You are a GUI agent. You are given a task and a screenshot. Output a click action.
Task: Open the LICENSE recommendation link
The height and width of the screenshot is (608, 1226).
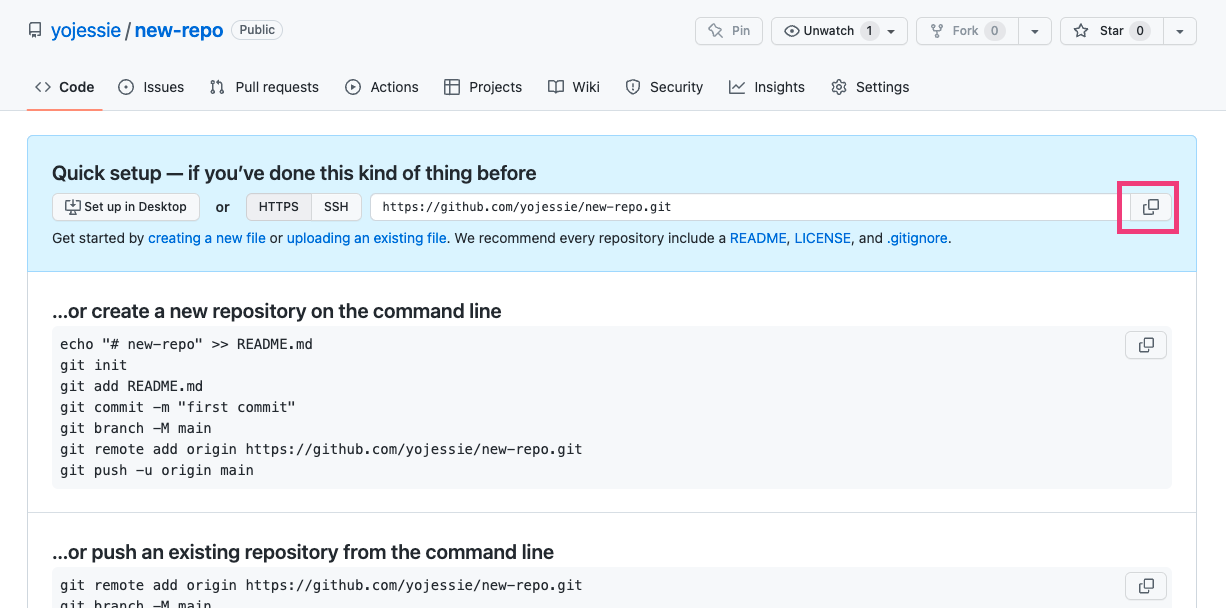(x=823, y=239)
